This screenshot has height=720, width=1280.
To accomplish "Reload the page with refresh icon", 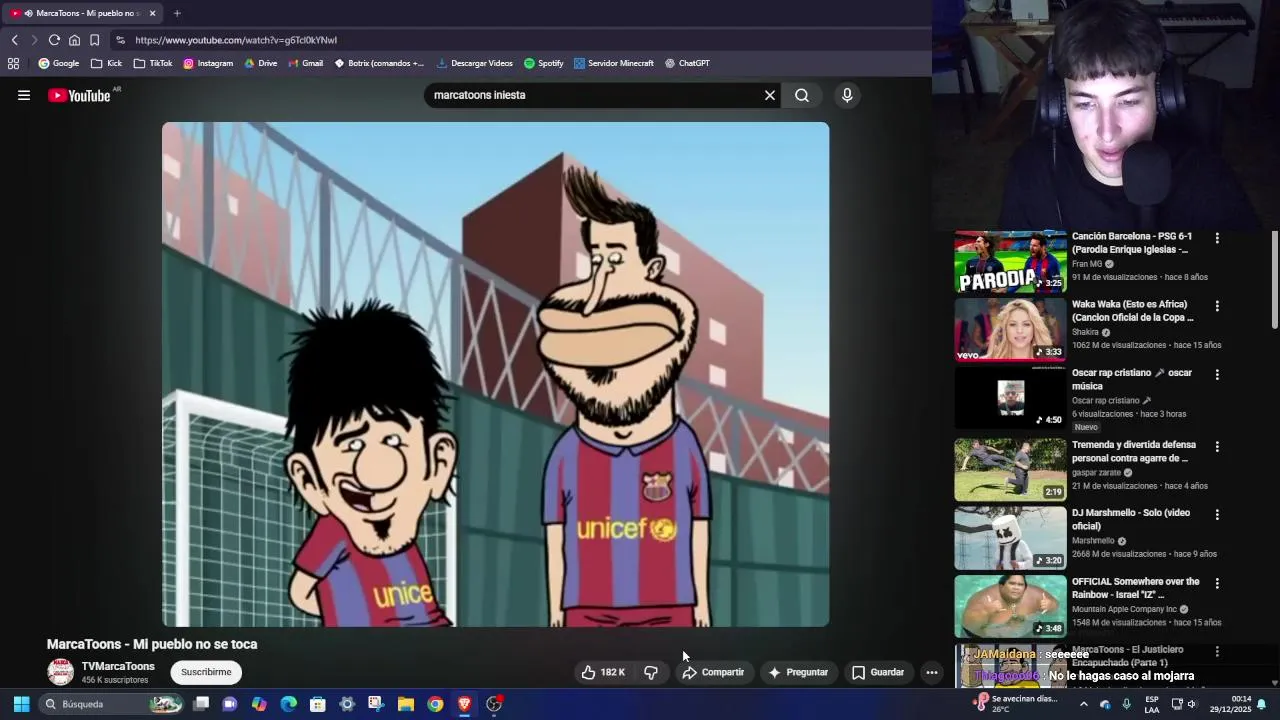I will click(x=54, y=40).
